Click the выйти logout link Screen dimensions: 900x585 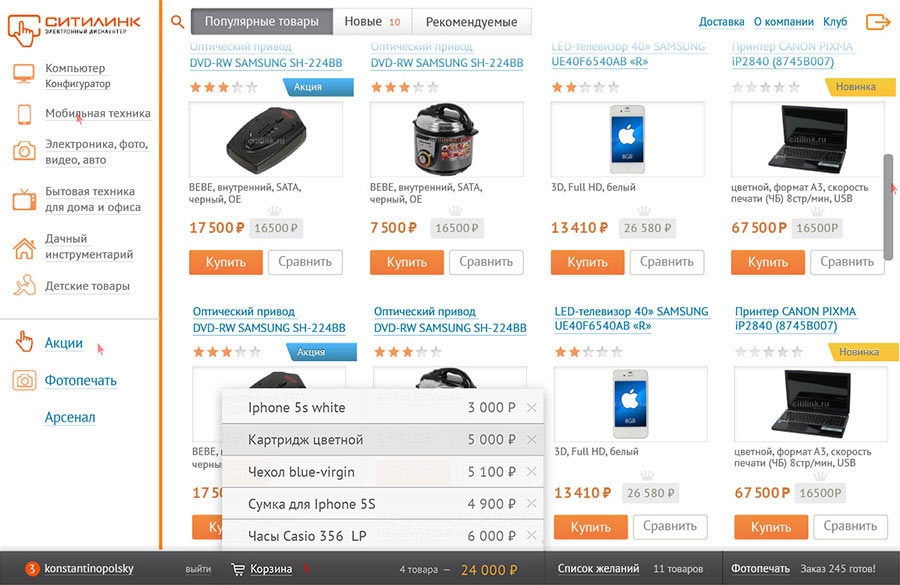[198, 569]
